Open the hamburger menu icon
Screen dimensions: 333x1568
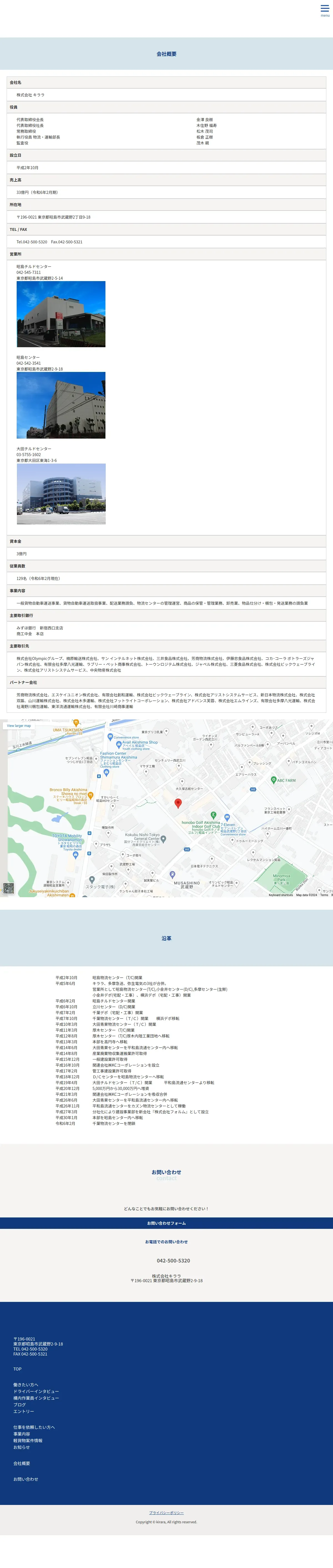click(325, 10)
